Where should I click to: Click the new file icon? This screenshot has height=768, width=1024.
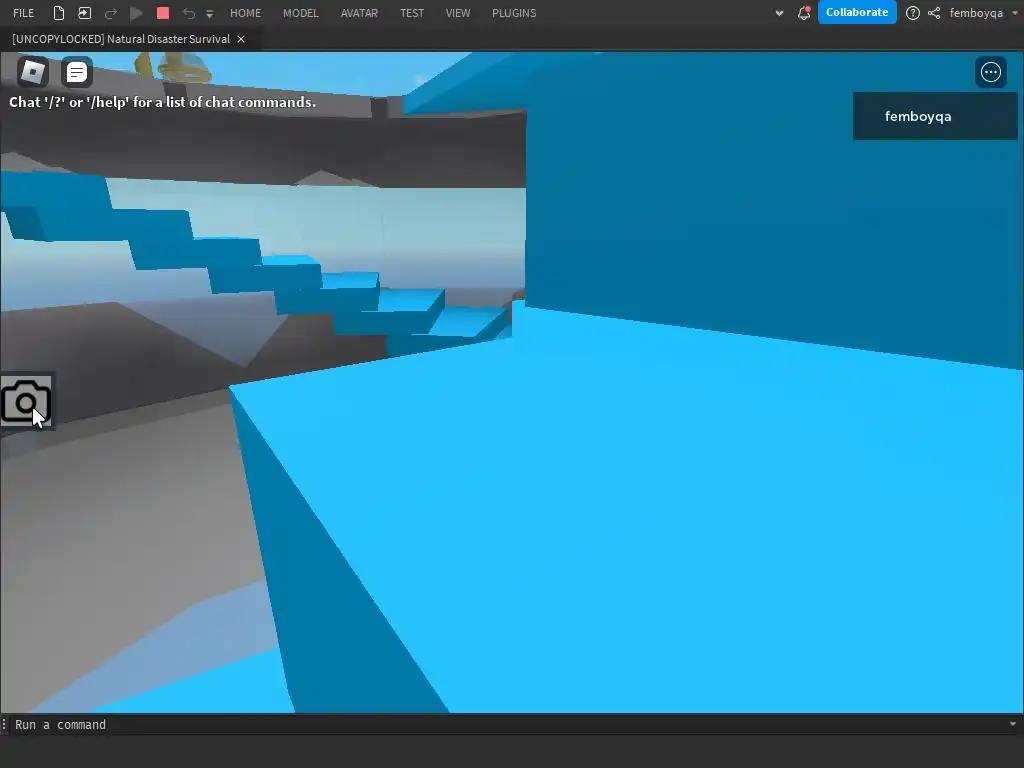[x=59, y=13]
